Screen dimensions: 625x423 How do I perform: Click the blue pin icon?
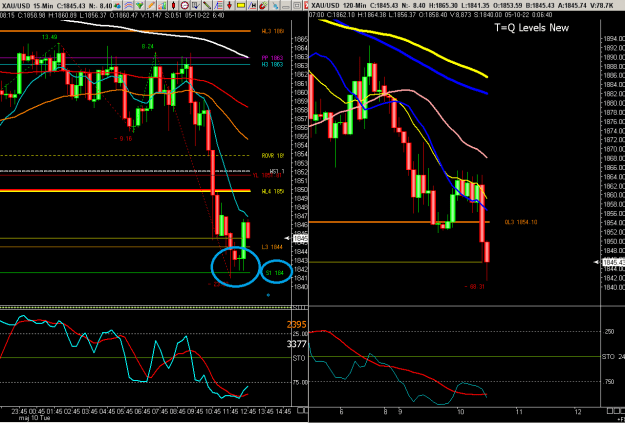point(276,6)
